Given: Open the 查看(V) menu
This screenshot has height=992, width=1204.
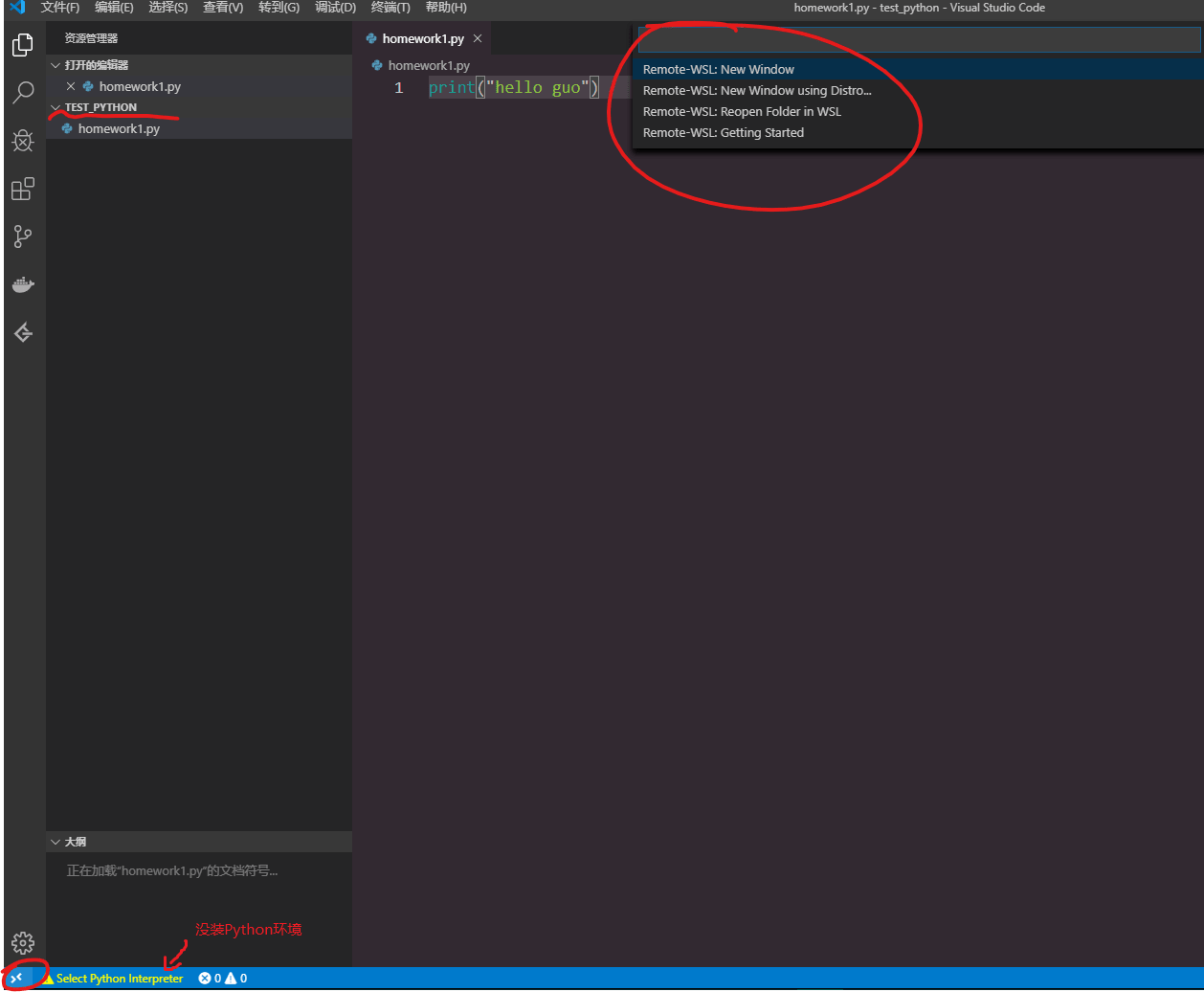Looking at the screenshot, I should pos(223,8).
